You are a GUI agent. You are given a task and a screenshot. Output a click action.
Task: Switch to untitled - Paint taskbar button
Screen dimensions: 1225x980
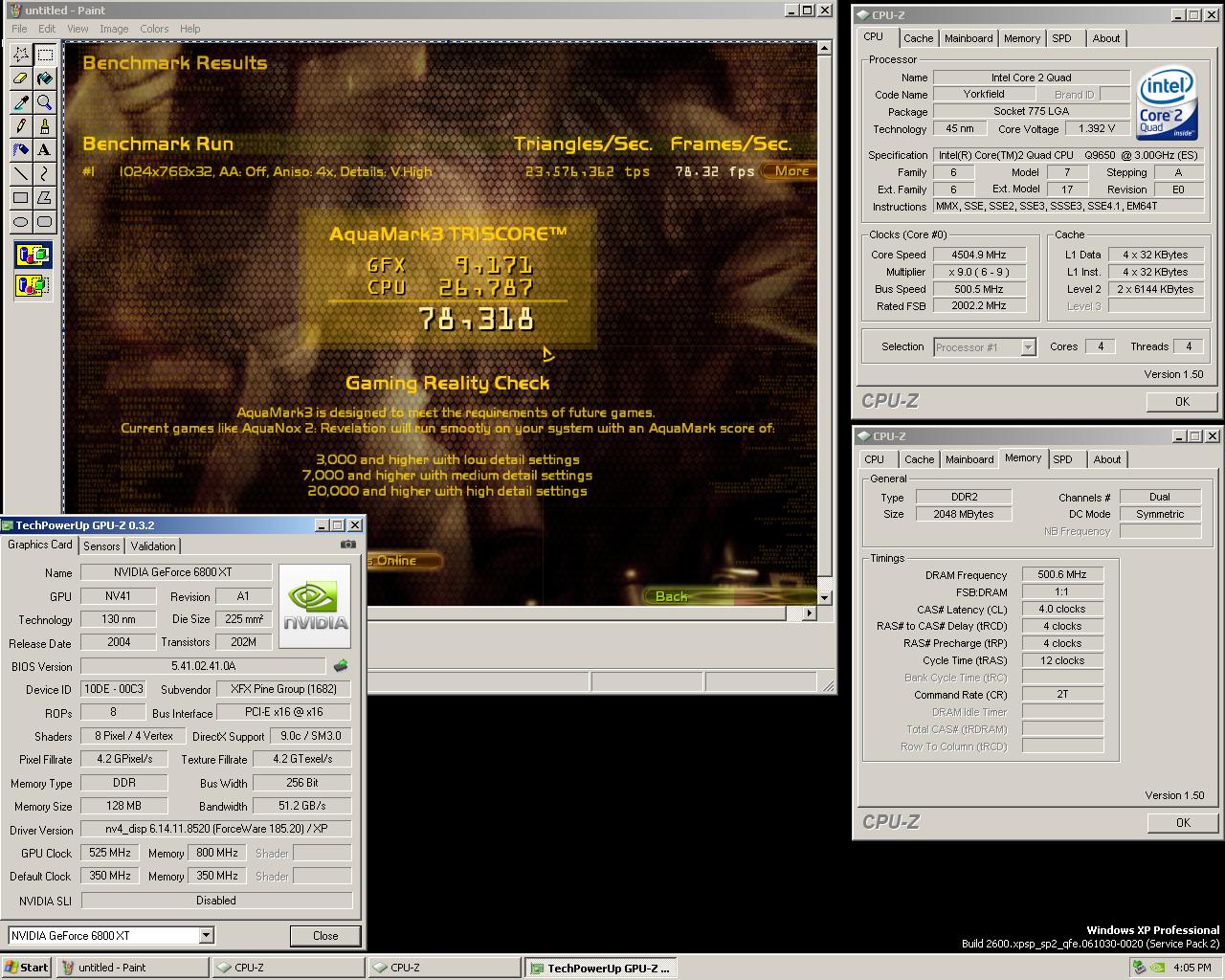(x=132, y=968)
